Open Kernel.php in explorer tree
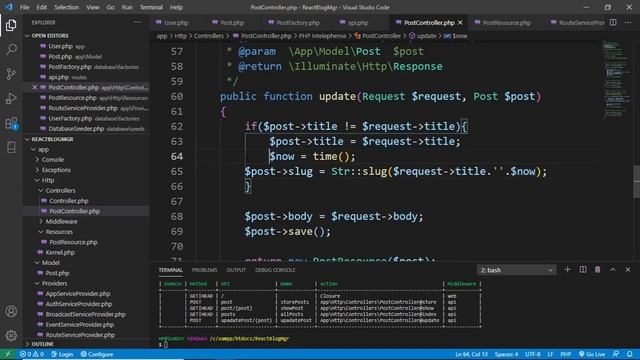The image size is (640, 360). click(60, 252)
